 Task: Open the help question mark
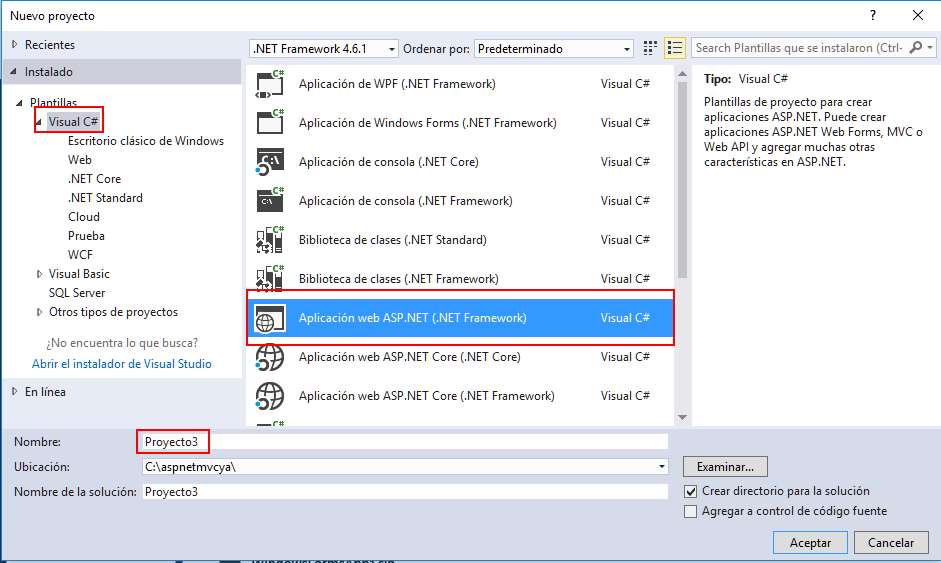873,16
